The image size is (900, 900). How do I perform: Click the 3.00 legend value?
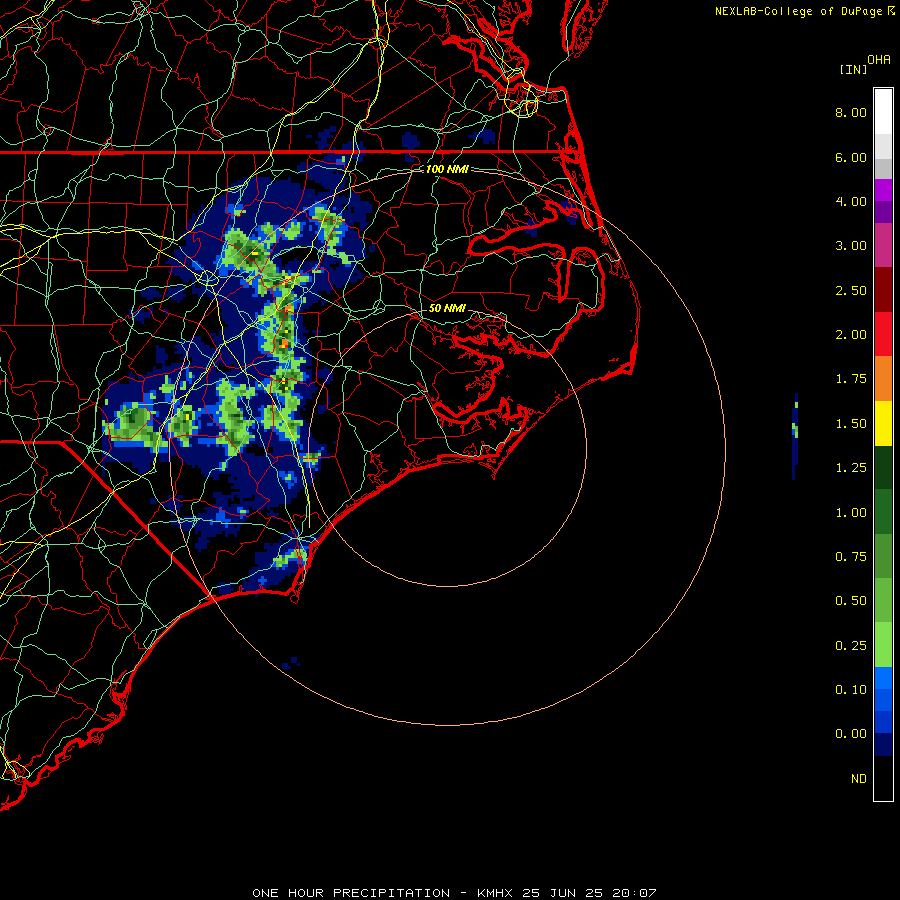coord(851,246)
